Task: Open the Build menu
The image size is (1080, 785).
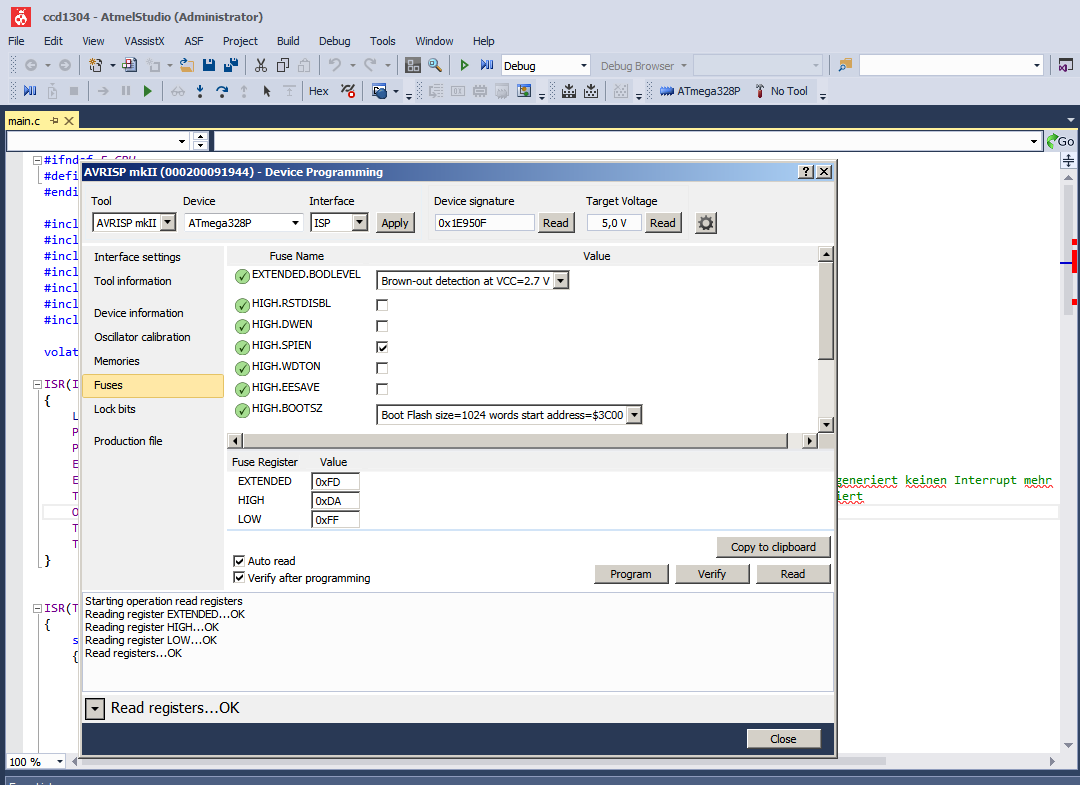Action: click(x=288, y=41)
